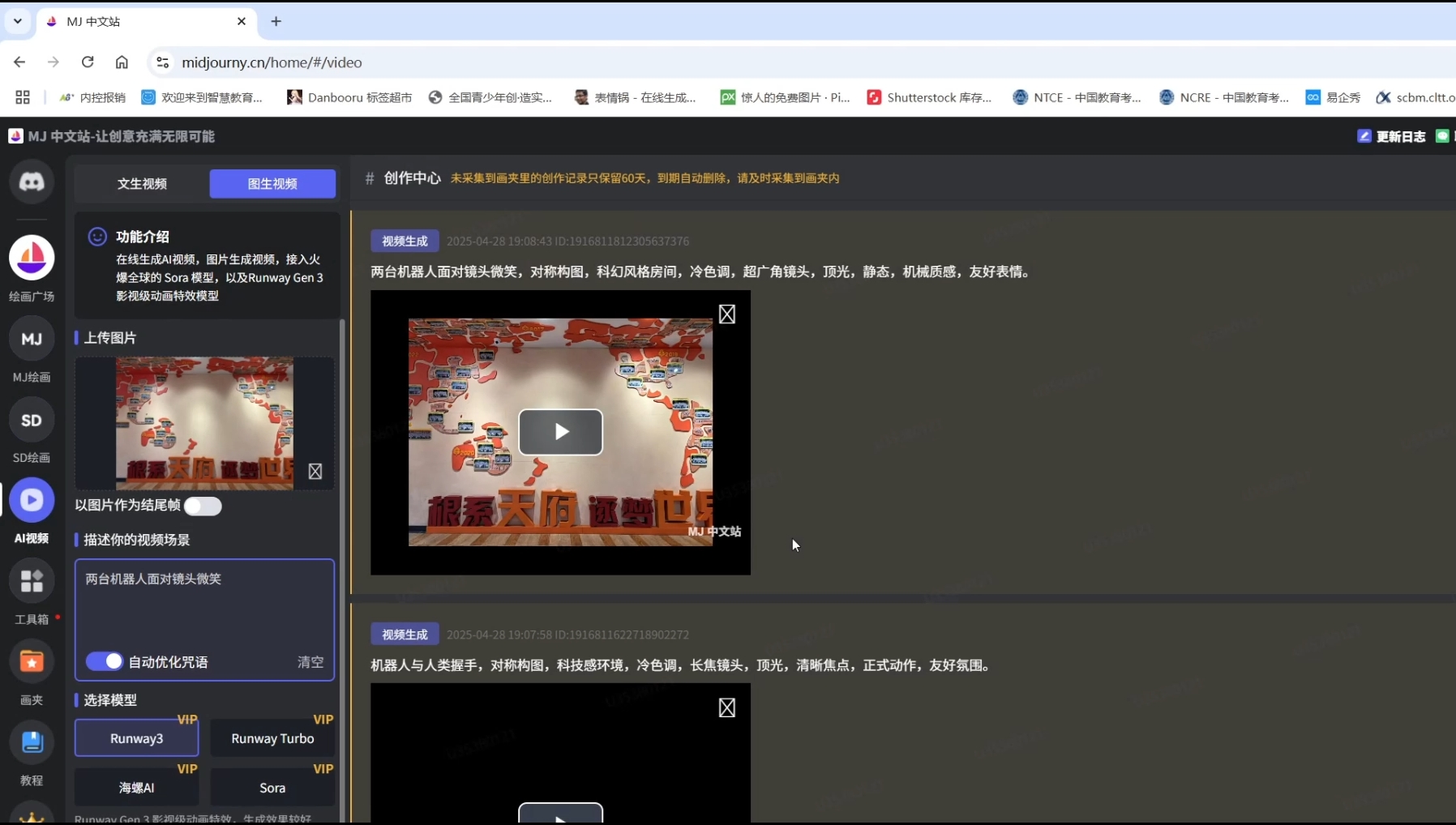Open the browser apps grid icon
Screen dimensions: 1456x825
click(x=23, y=97)
